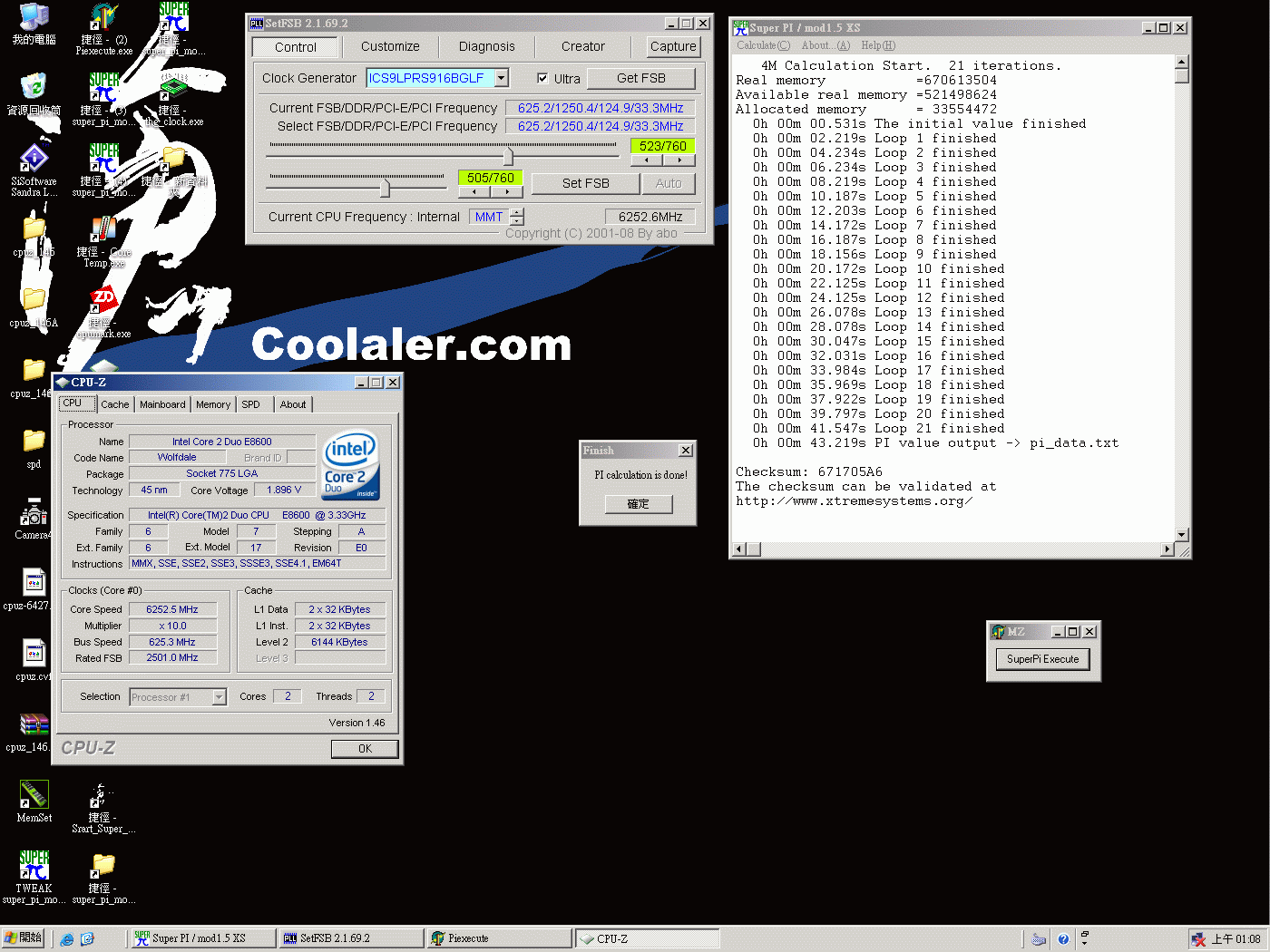The height and width of the screenshot is (952, 1270).
Task: Switch to Piexecute on the taskbar
Action: tap(499, 938)
